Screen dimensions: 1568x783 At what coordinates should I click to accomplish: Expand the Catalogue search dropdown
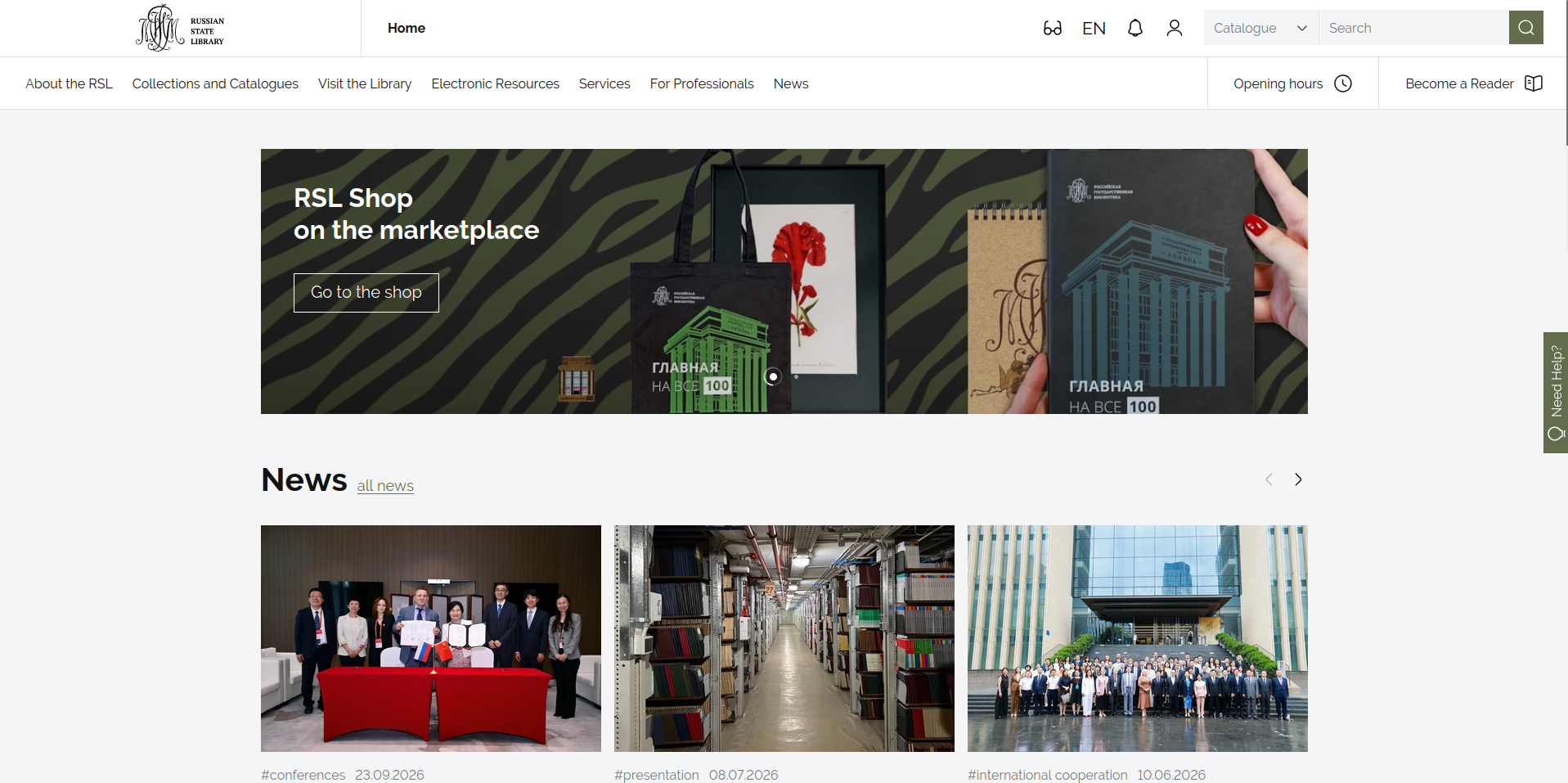coord(1260,28)
